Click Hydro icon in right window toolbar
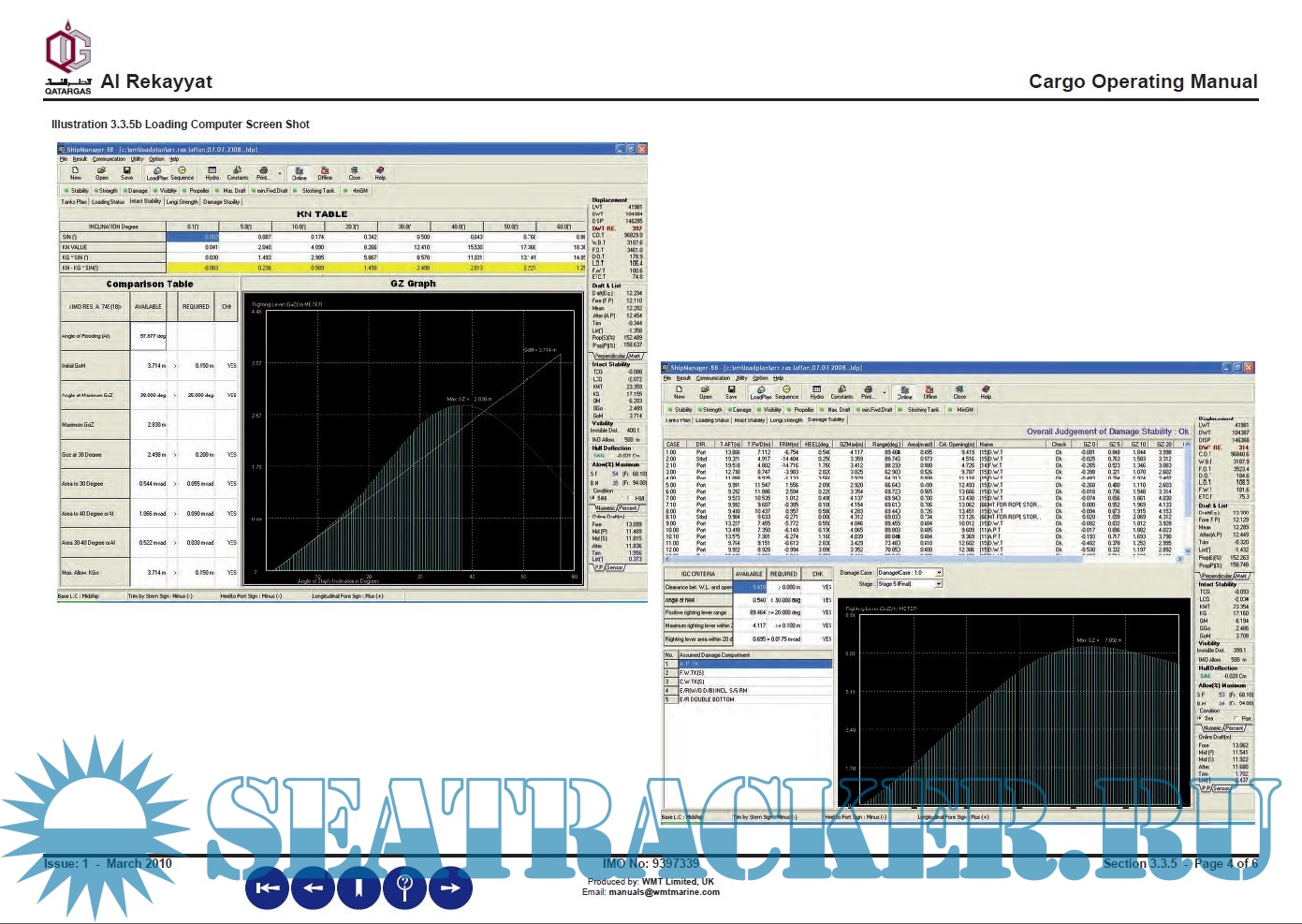Viewport: 1302px width, 924px height. (816, 391)
